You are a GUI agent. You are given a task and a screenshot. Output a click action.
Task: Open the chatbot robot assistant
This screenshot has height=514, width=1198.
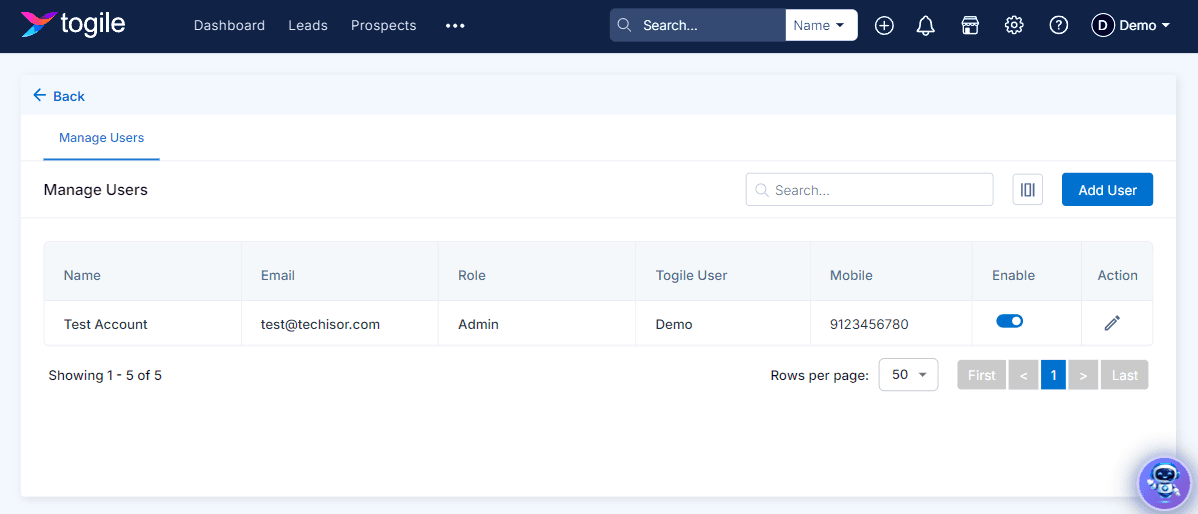pyautogui.click(x=1164, y=482)
